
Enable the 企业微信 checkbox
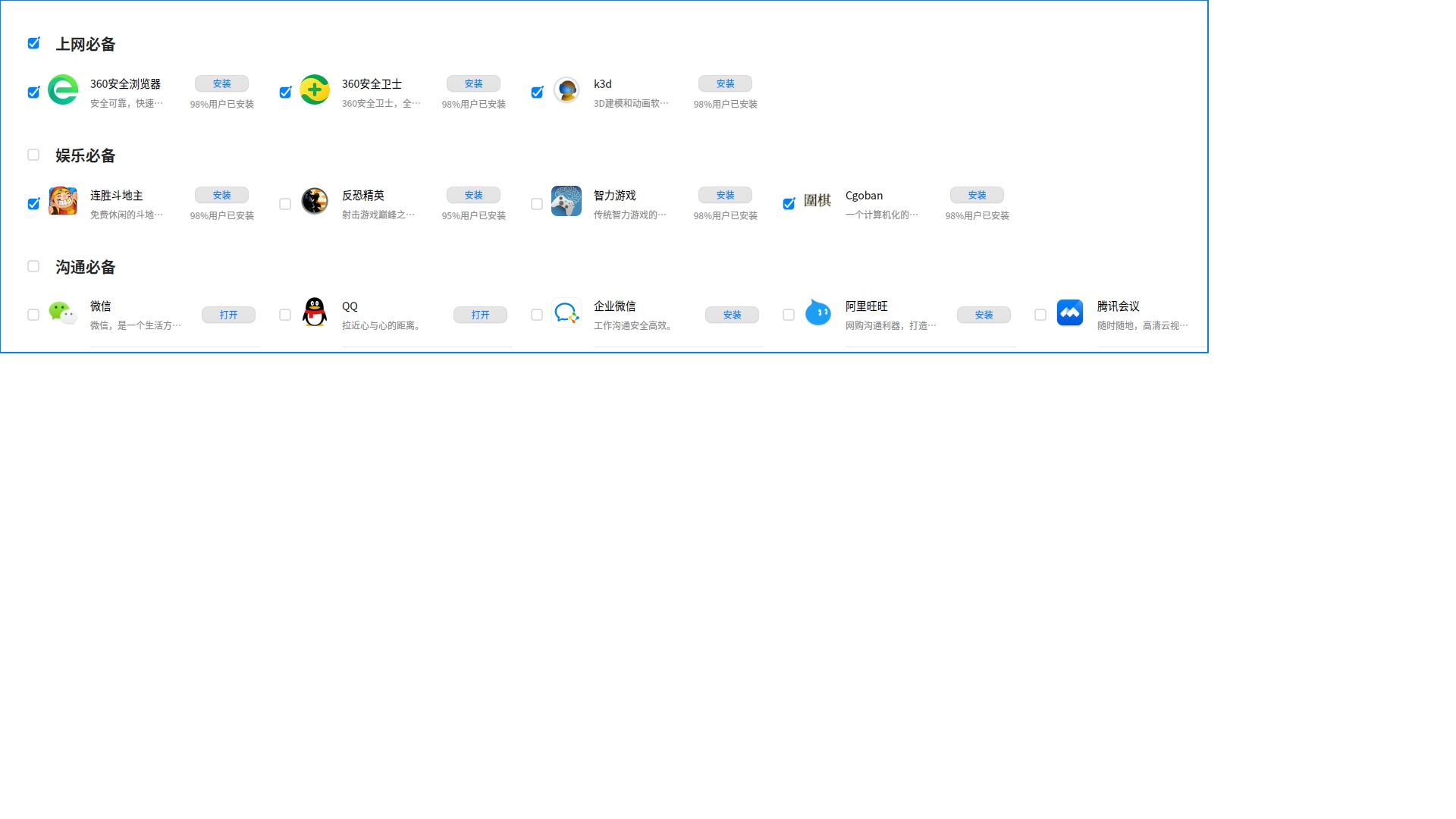coord(537,315)
